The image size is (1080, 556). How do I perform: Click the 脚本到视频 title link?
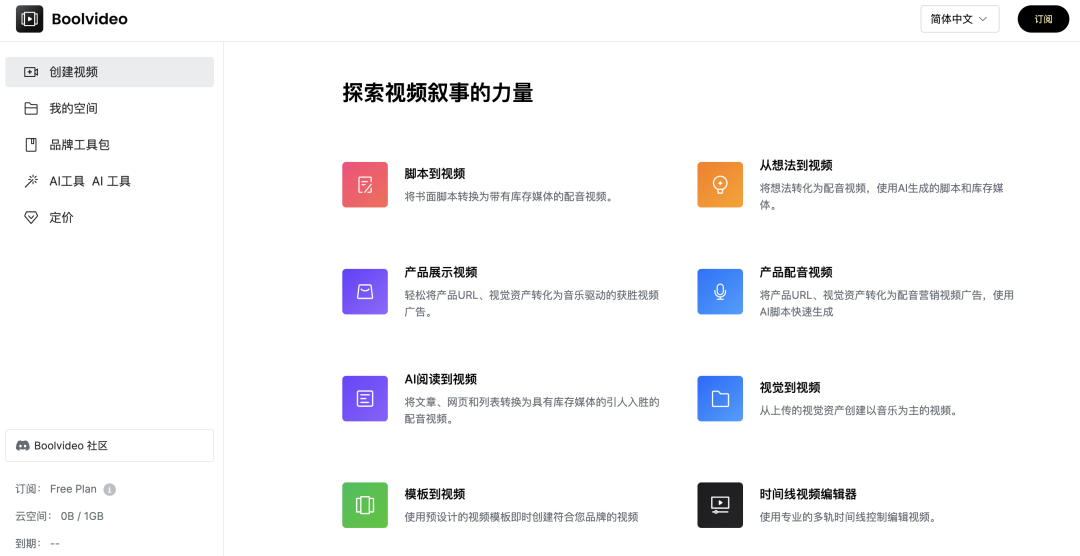tap(434, 174)
